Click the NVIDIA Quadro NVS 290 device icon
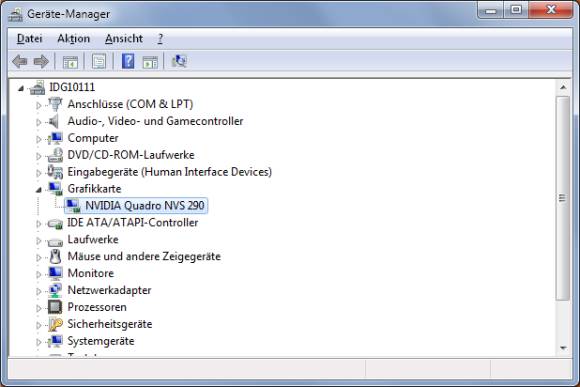 tap(73, 206)
